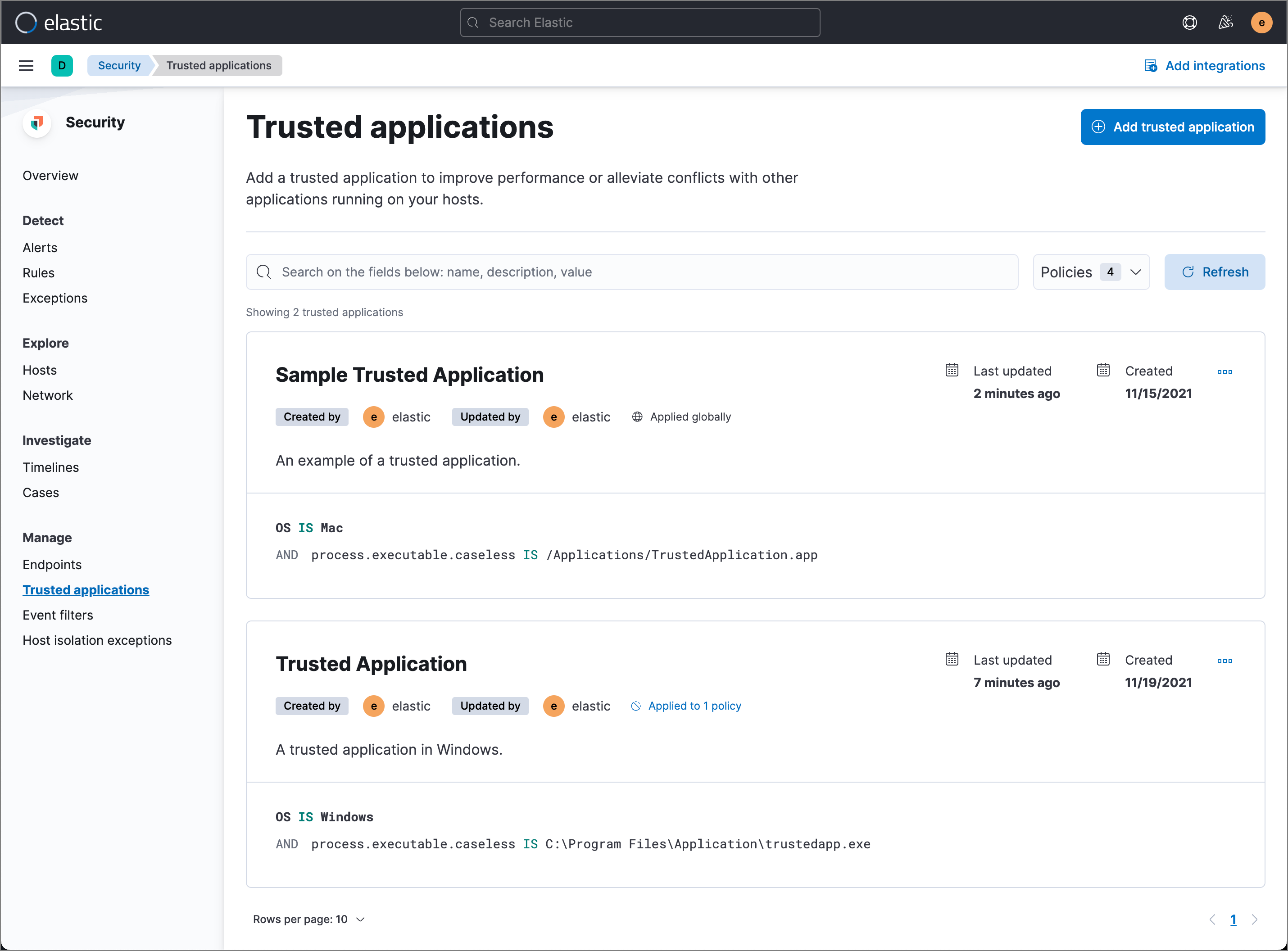Open the Rows per page dropdown
The height and width of the screenshot is (951, 1288).
308,919
